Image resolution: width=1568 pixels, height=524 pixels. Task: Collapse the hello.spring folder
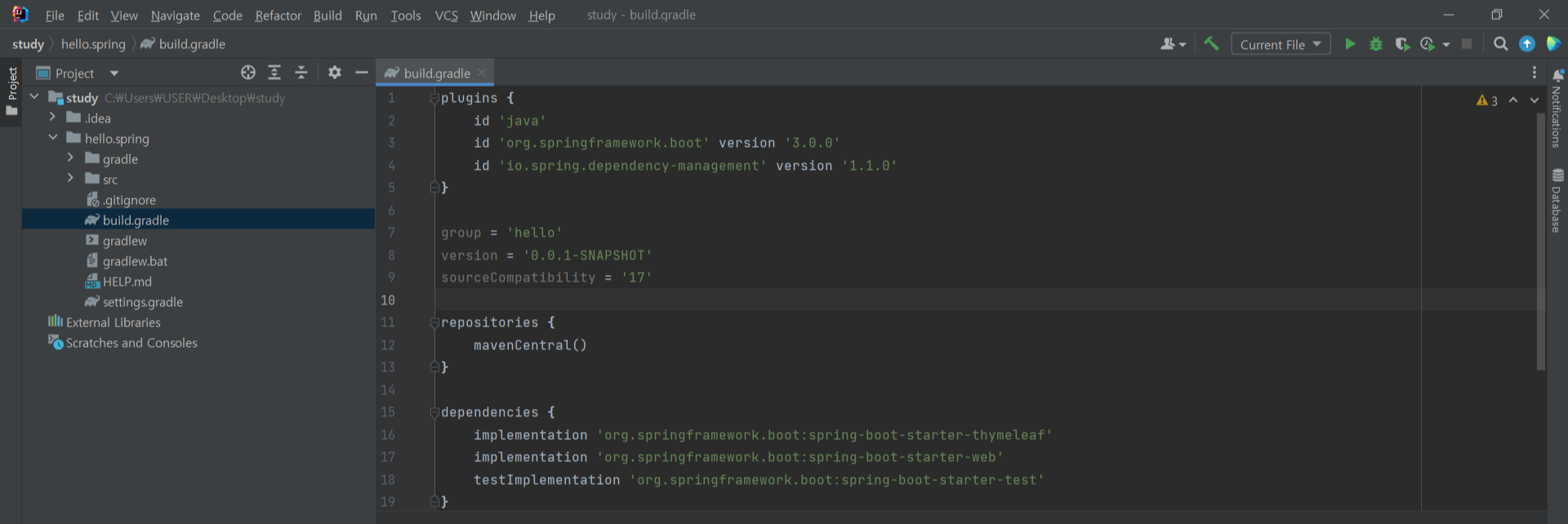tap(52, 138)
